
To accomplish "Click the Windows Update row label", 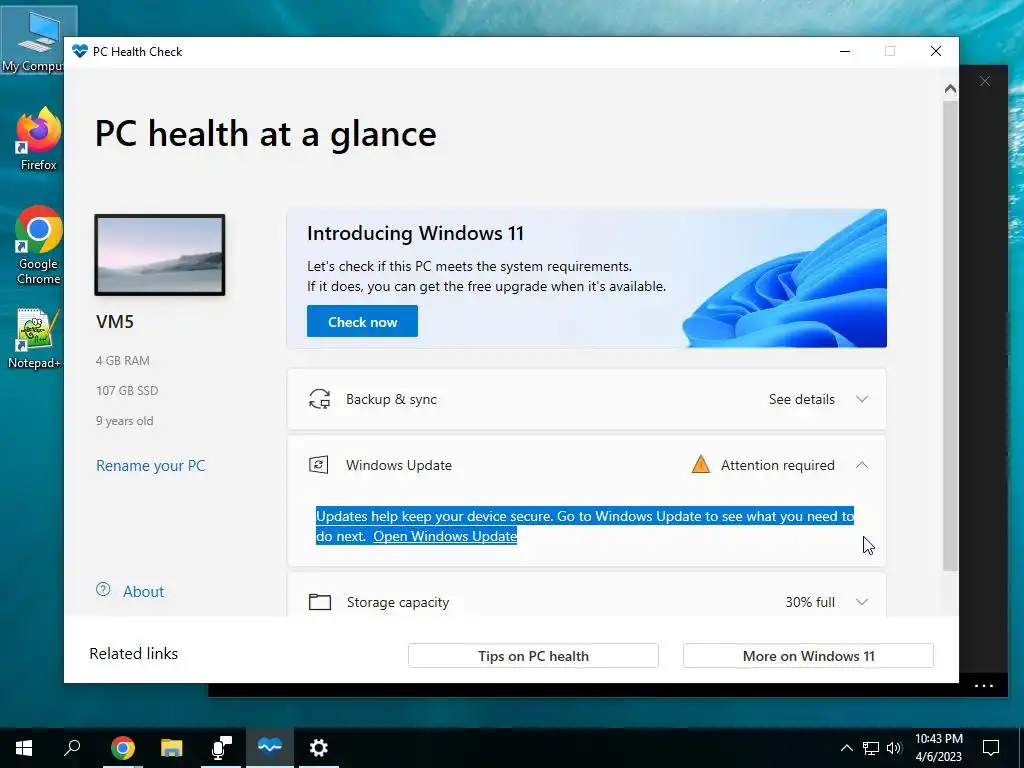I will (399, 465).
